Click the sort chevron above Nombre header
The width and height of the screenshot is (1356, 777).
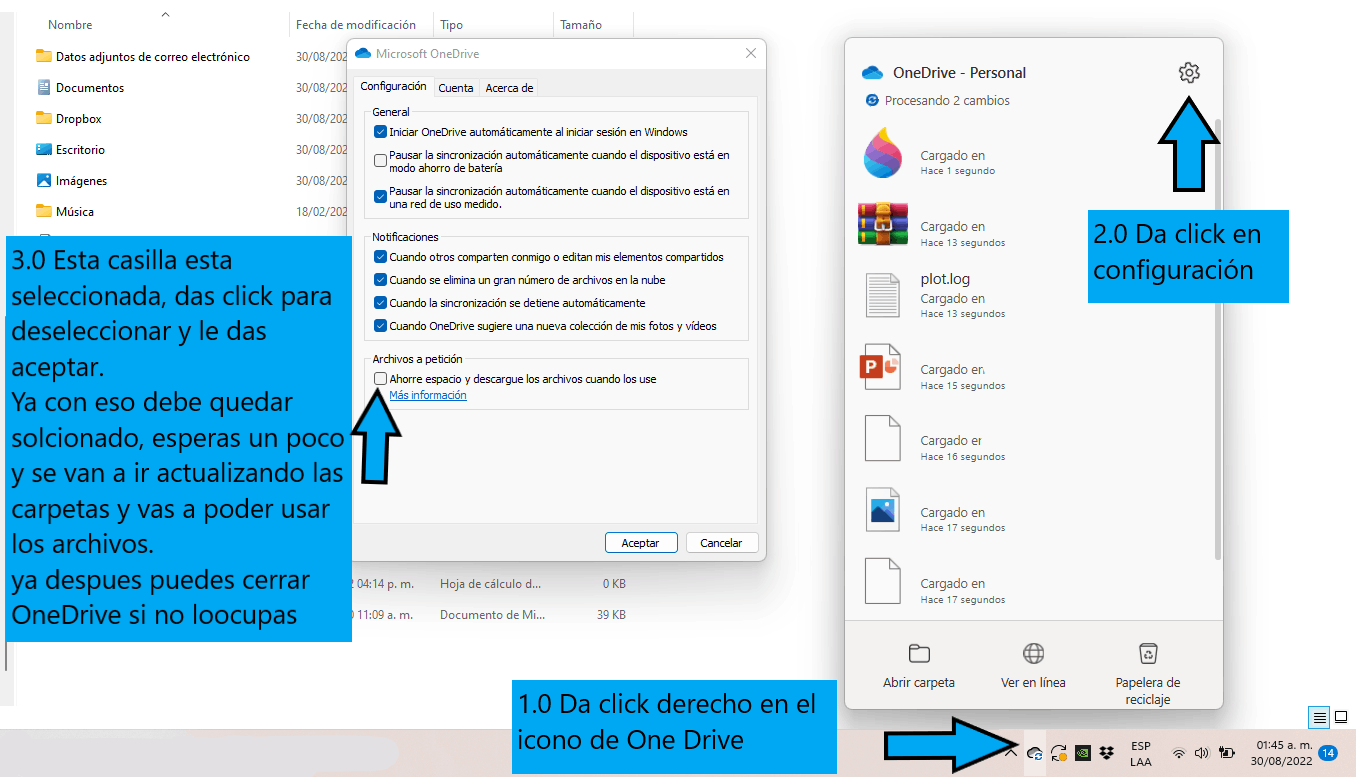click(165, 14)
